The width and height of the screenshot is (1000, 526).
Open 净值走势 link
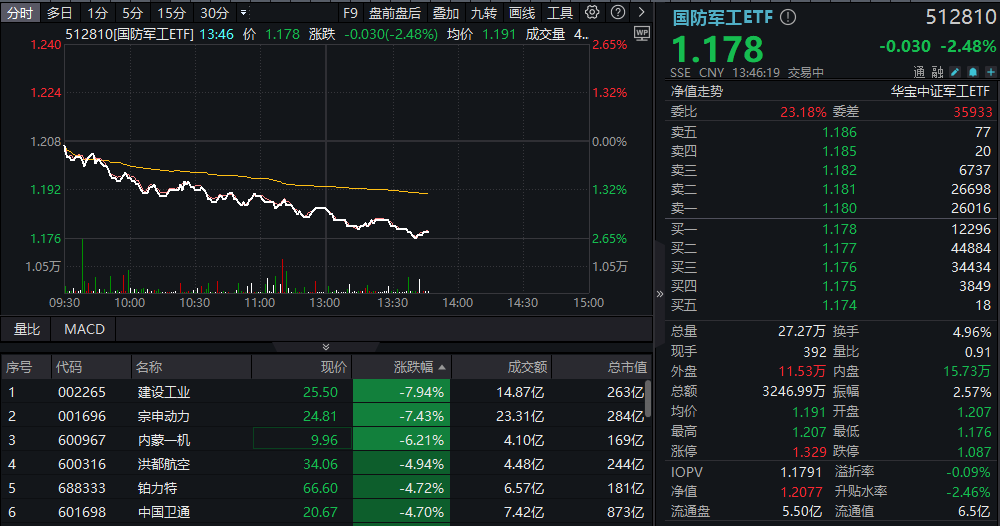tap(696, 91)
